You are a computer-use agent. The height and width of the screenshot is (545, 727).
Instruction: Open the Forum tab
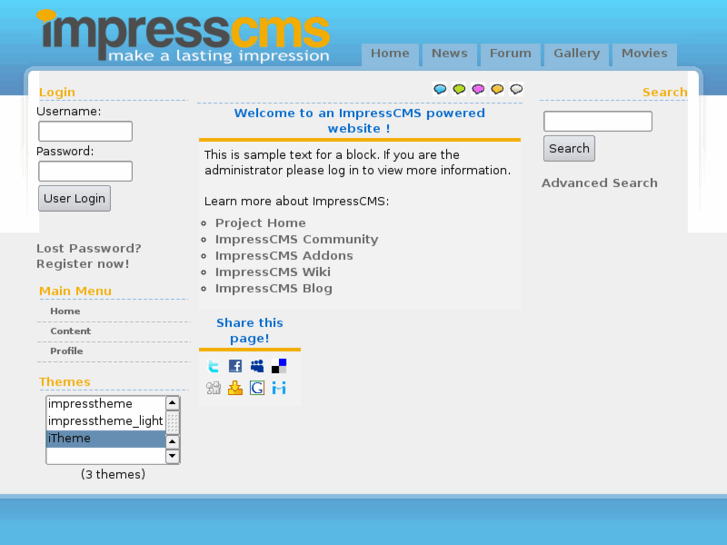point(510,55)
